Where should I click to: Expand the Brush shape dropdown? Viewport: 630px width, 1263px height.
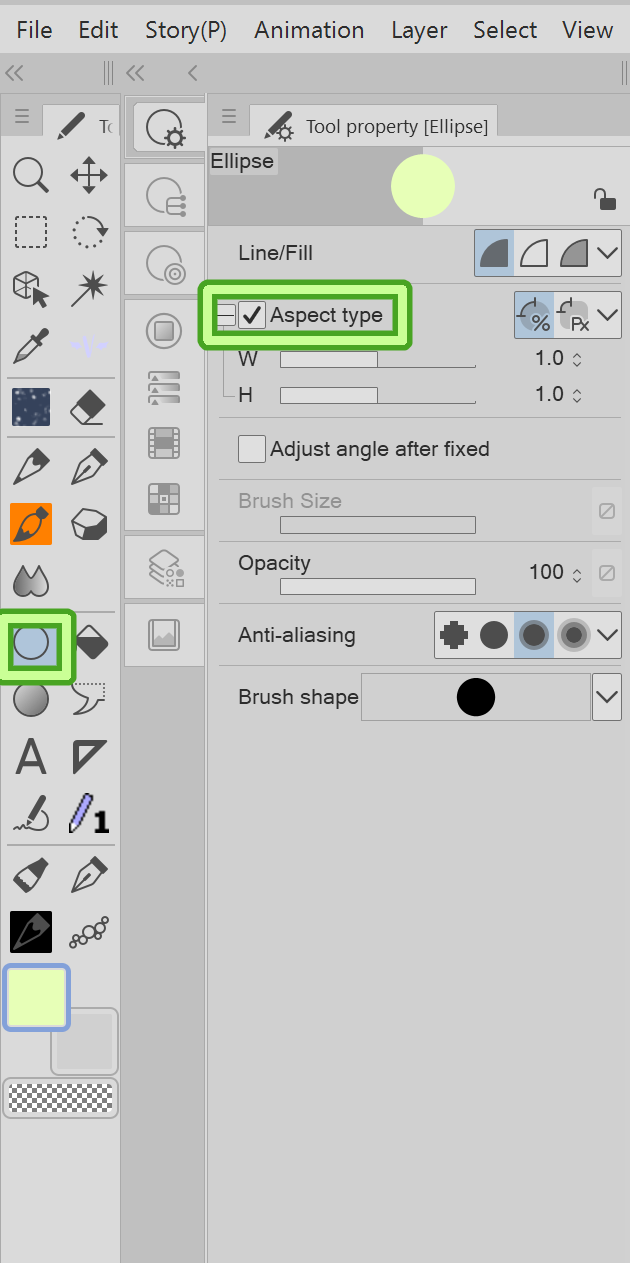click(x=607, y=697)
